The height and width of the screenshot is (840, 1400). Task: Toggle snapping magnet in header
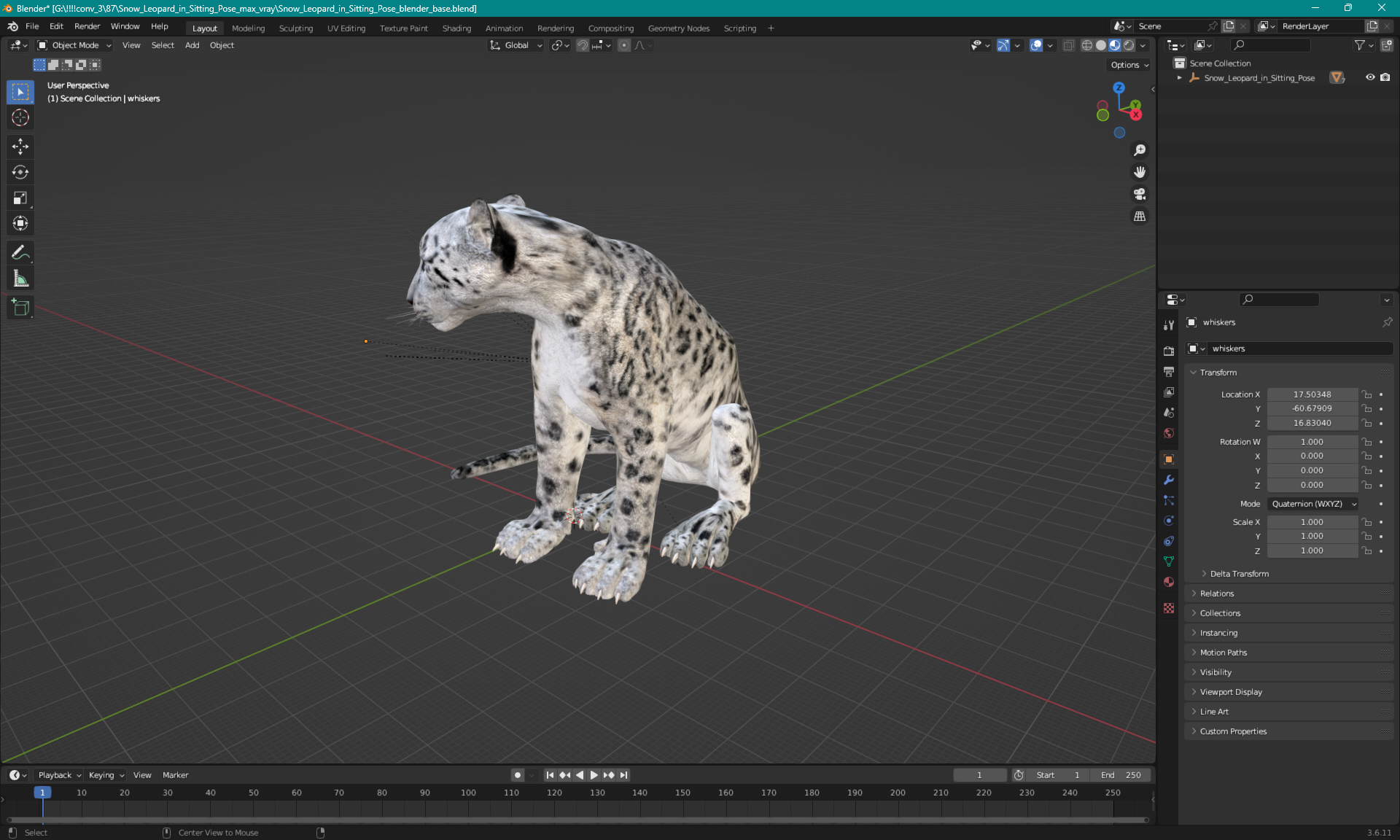[x=582, y=45]
